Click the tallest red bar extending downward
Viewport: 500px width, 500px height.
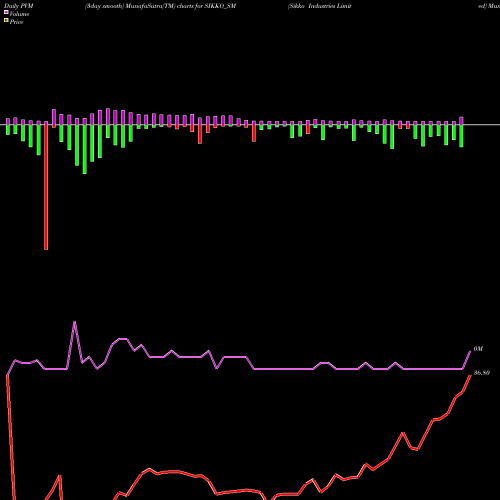[x=46, y=187]
